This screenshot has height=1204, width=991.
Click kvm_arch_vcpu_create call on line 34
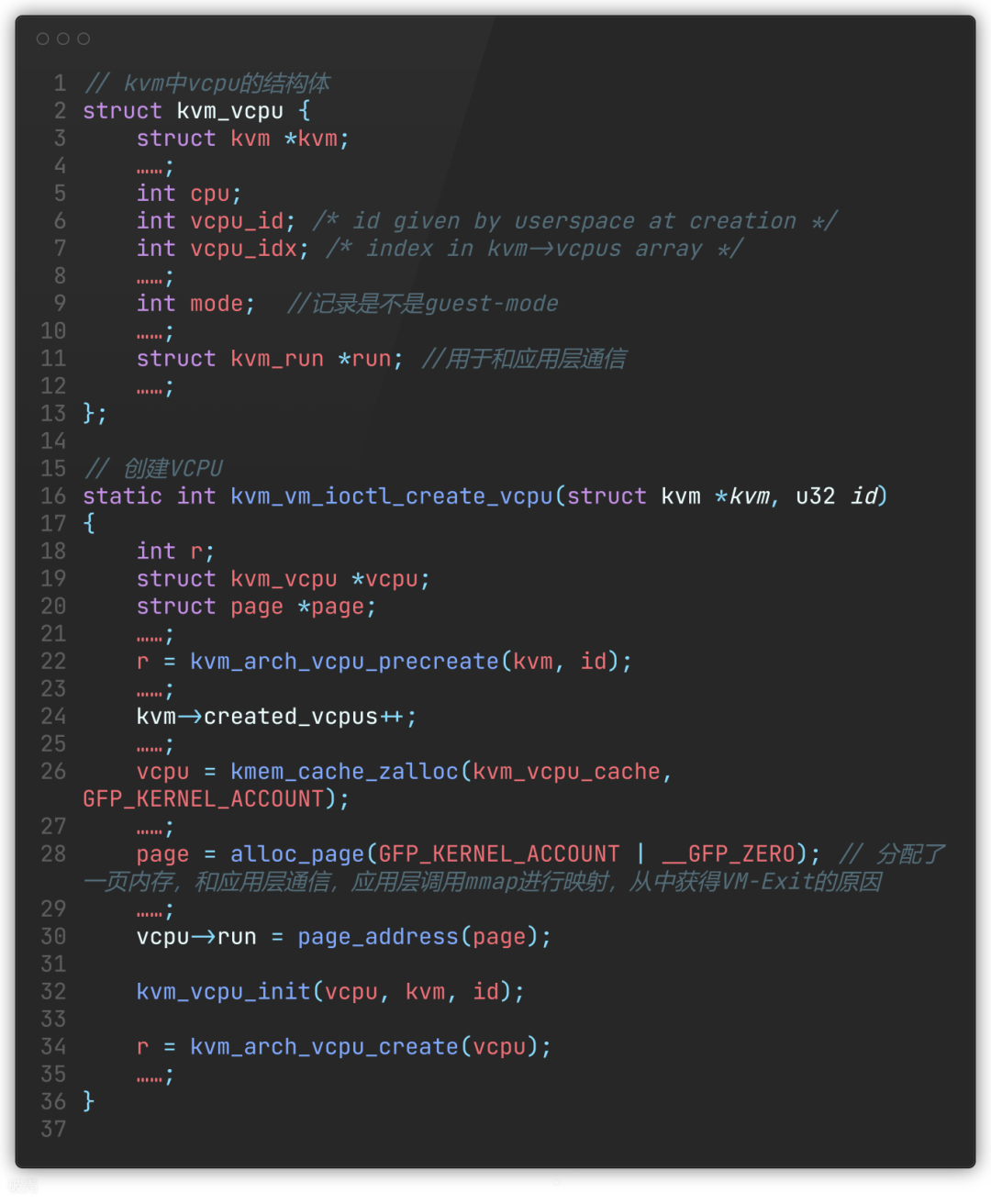coord(371,1047)
